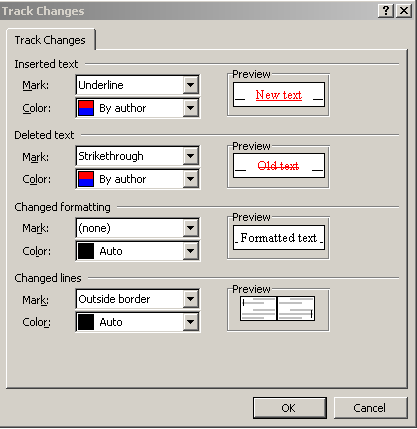Open the Changed lines Mark dropdown arrow

coord(190,299)
